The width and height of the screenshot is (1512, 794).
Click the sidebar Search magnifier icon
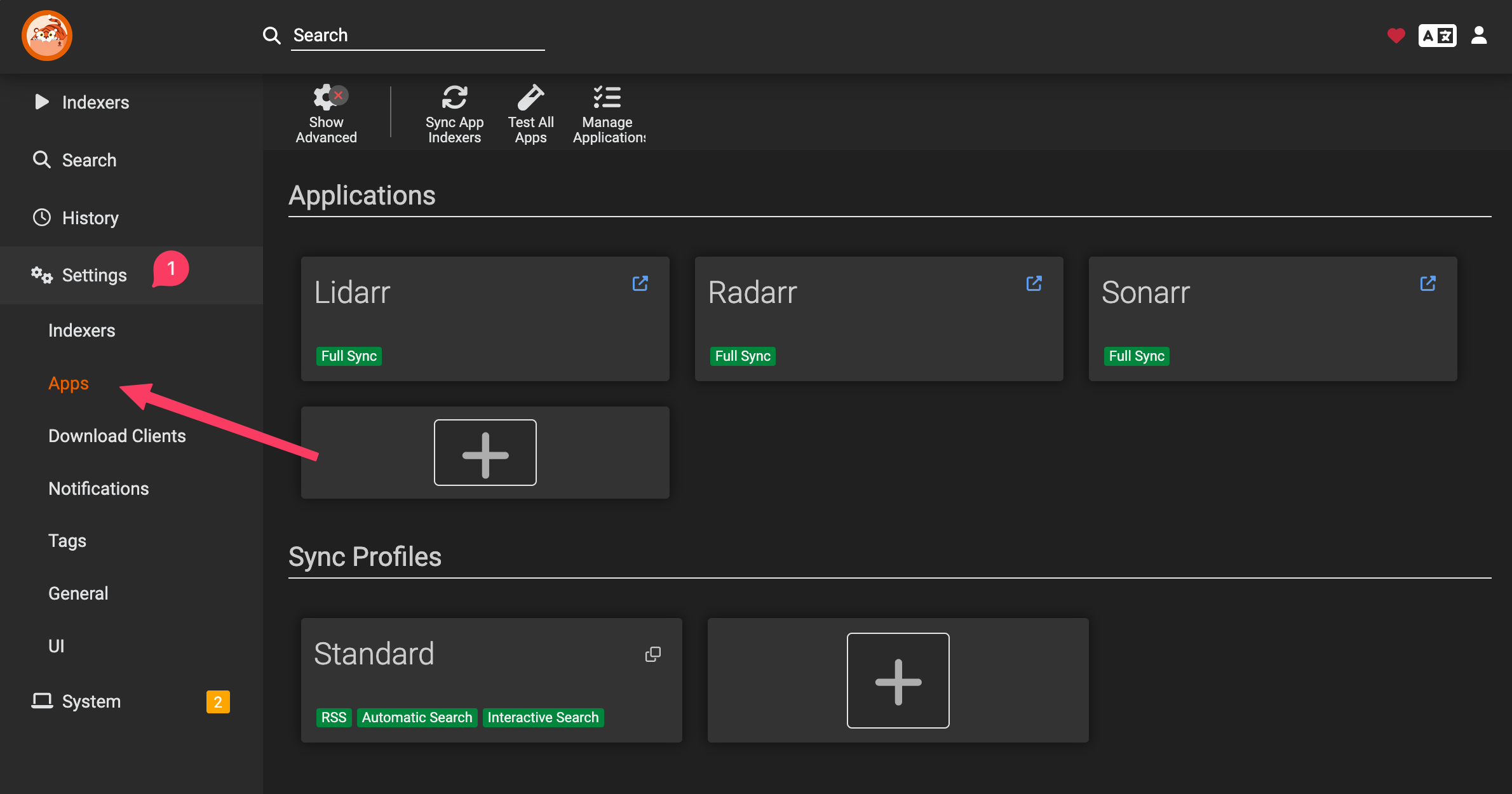(x=42, y=159)
